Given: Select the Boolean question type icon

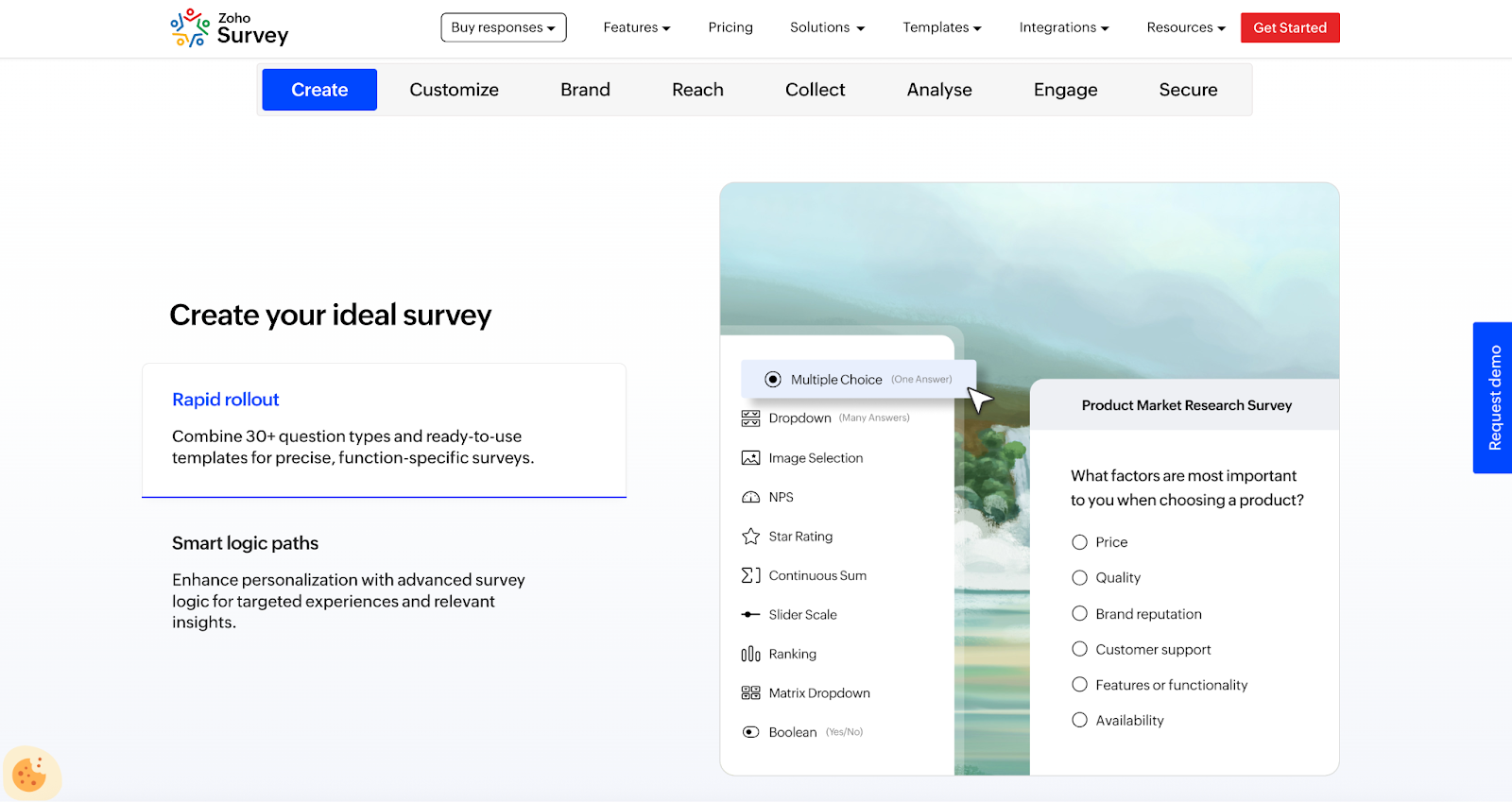Looking at the screenshot, I should pos(750,732).
